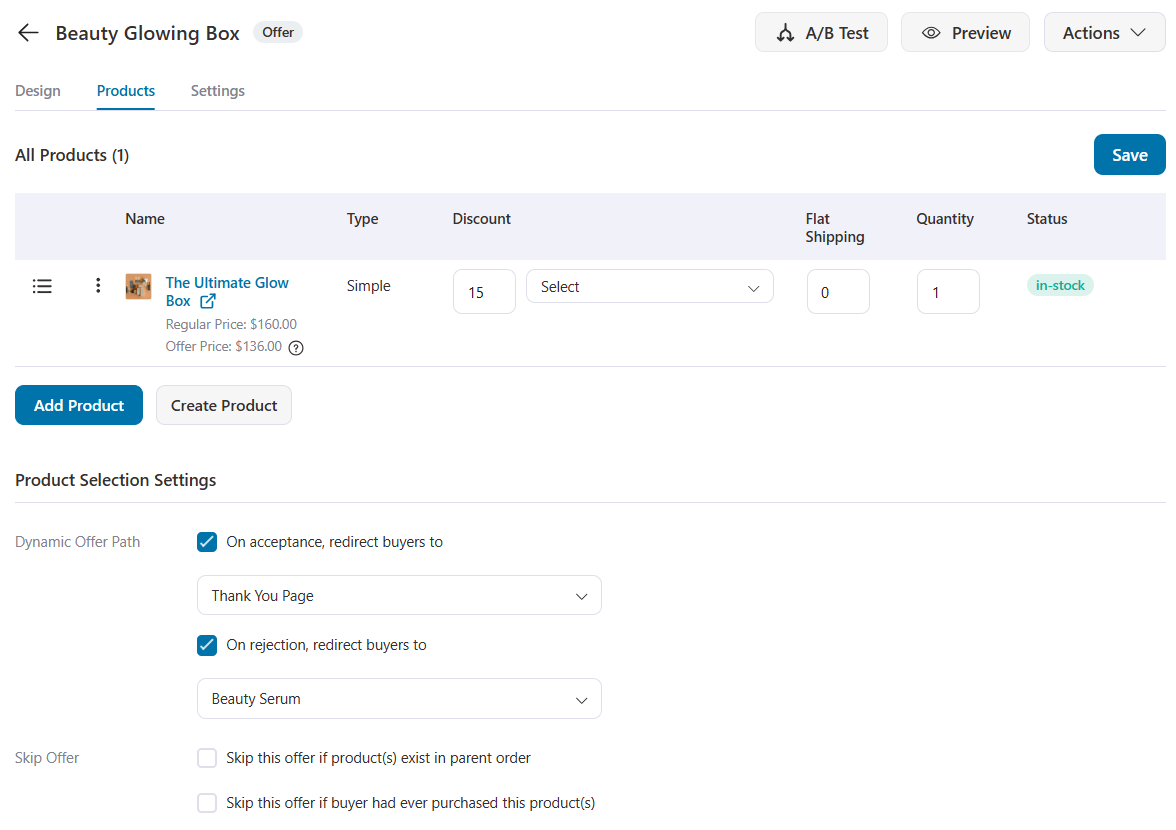Screen dimensions: 1176x830
Task: Click the Quantity column header
Action: [x=945, y=219]
